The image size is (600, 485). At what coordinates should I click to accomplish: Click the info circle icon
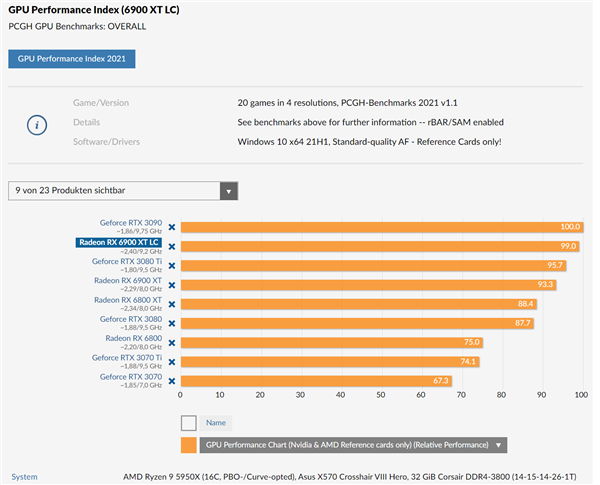(37, 123)
